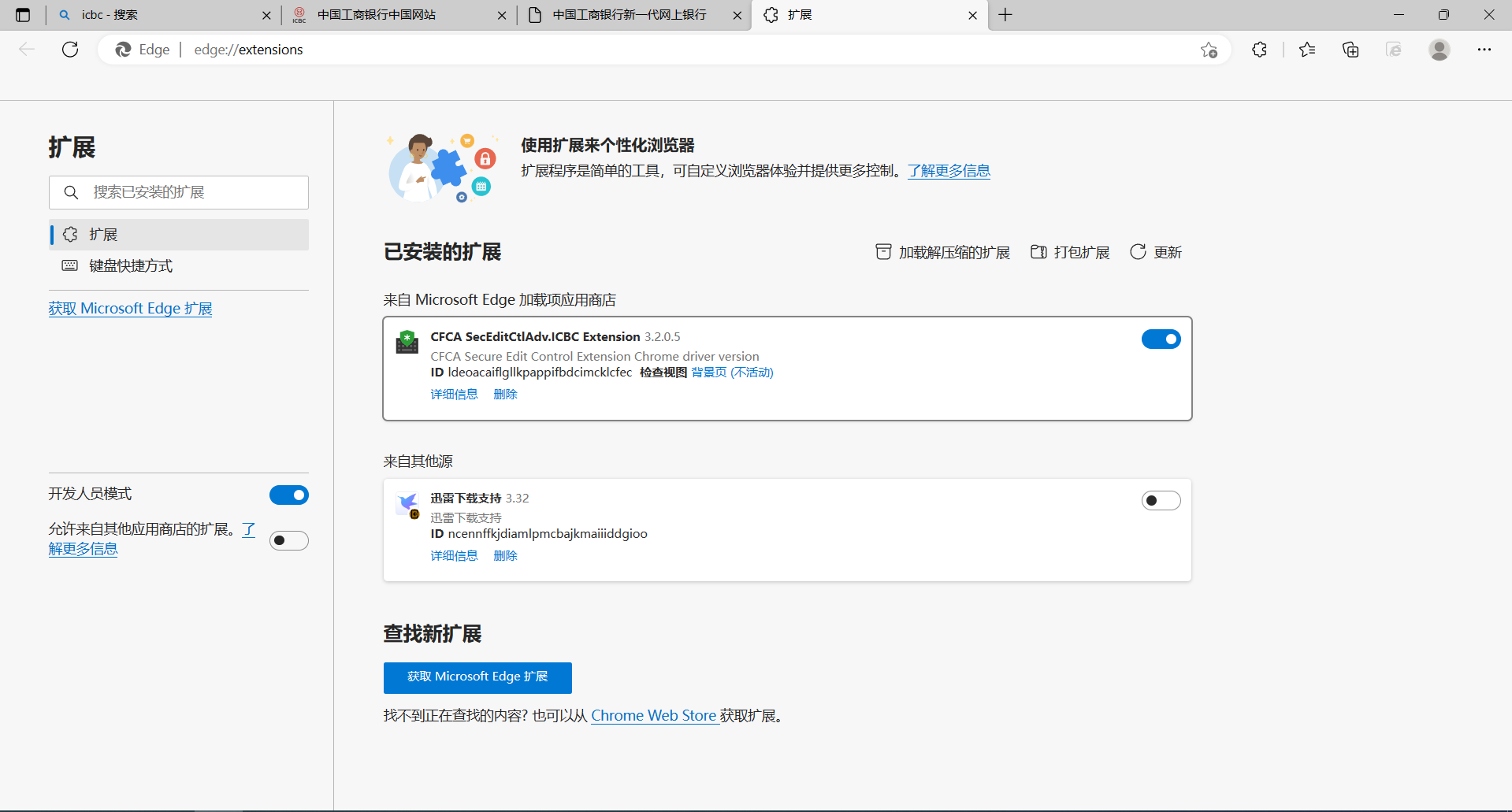Open sidebar link 获取 Microsoft Edge 扩展
The height and width of the screenshot is (812, 1512).
pos(131,309)
